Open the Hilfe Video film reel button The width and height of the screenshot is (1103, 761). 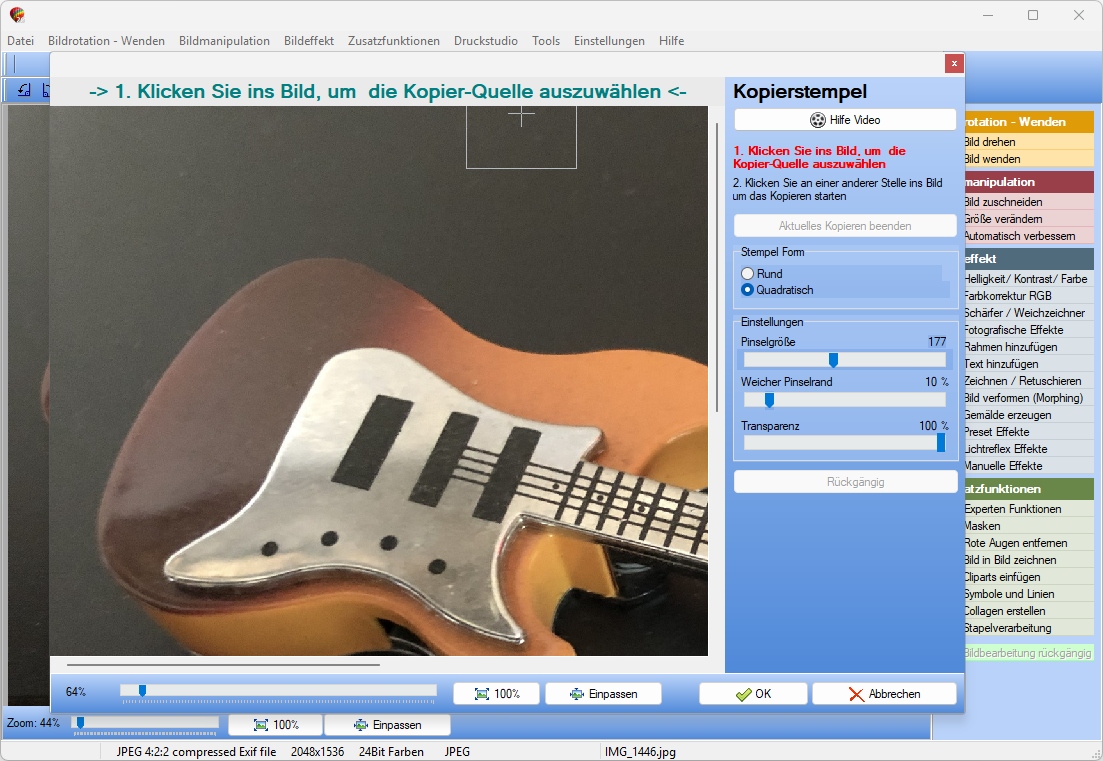pos(845,120)
